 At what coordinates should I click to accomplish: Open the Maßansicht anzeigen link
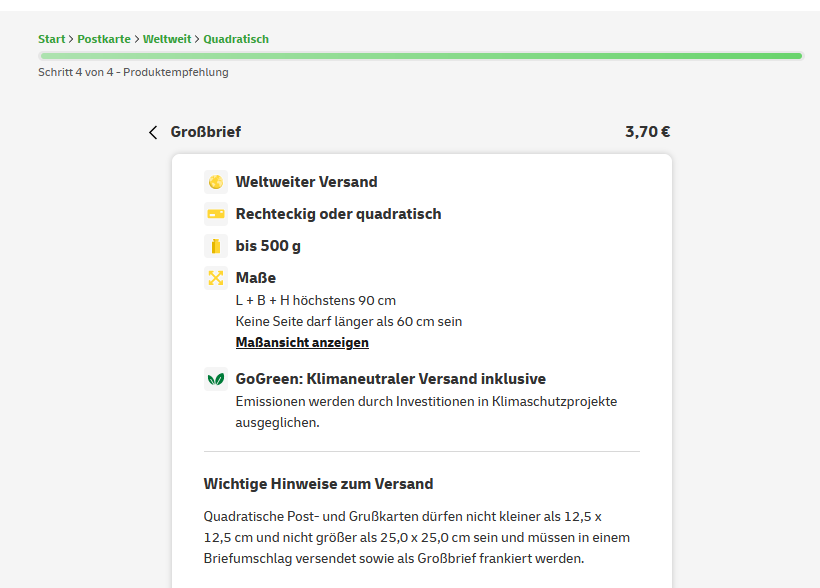click(302, 343)
